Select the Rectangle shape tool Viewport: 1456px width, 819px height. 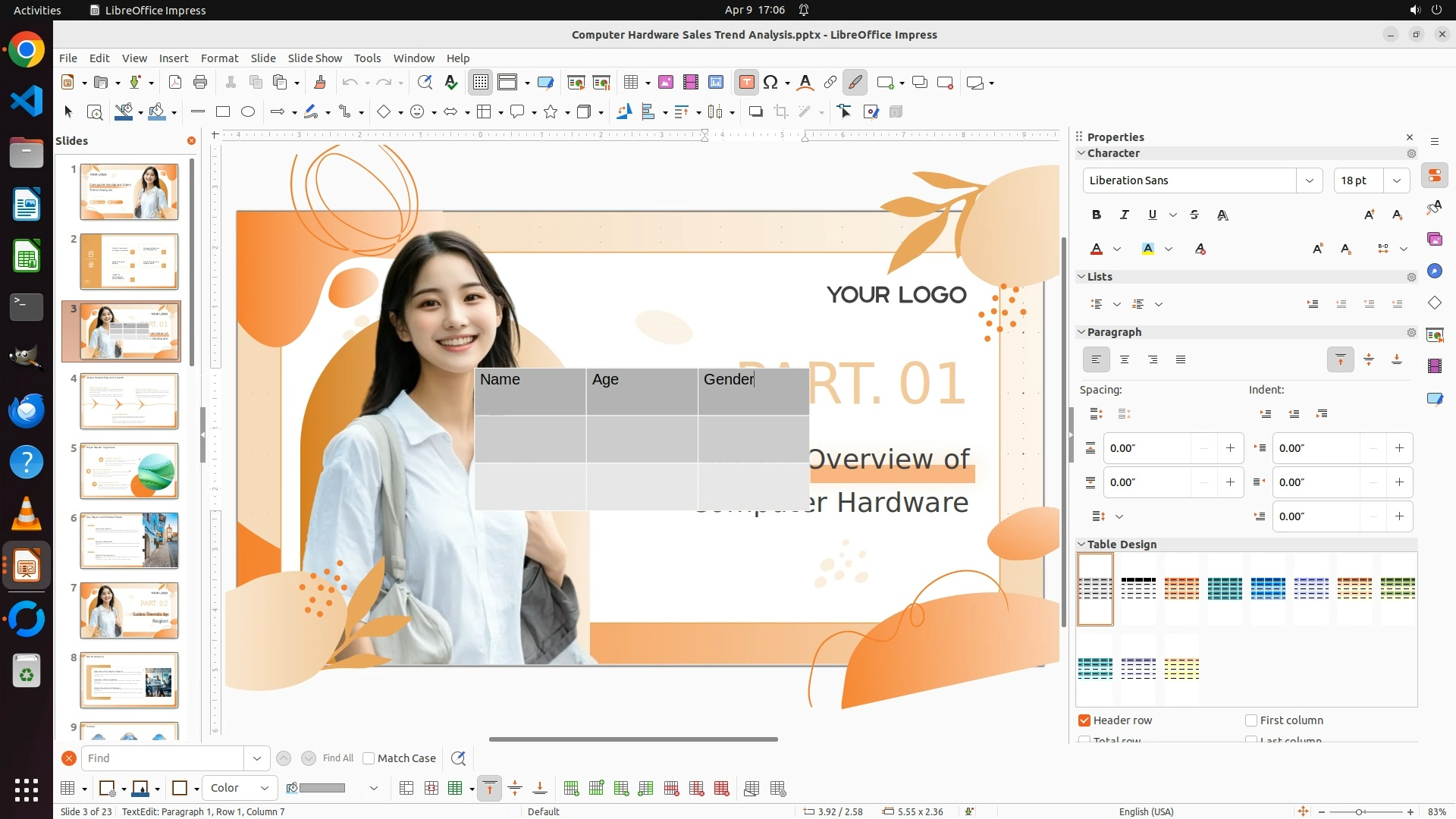point(222,112)
